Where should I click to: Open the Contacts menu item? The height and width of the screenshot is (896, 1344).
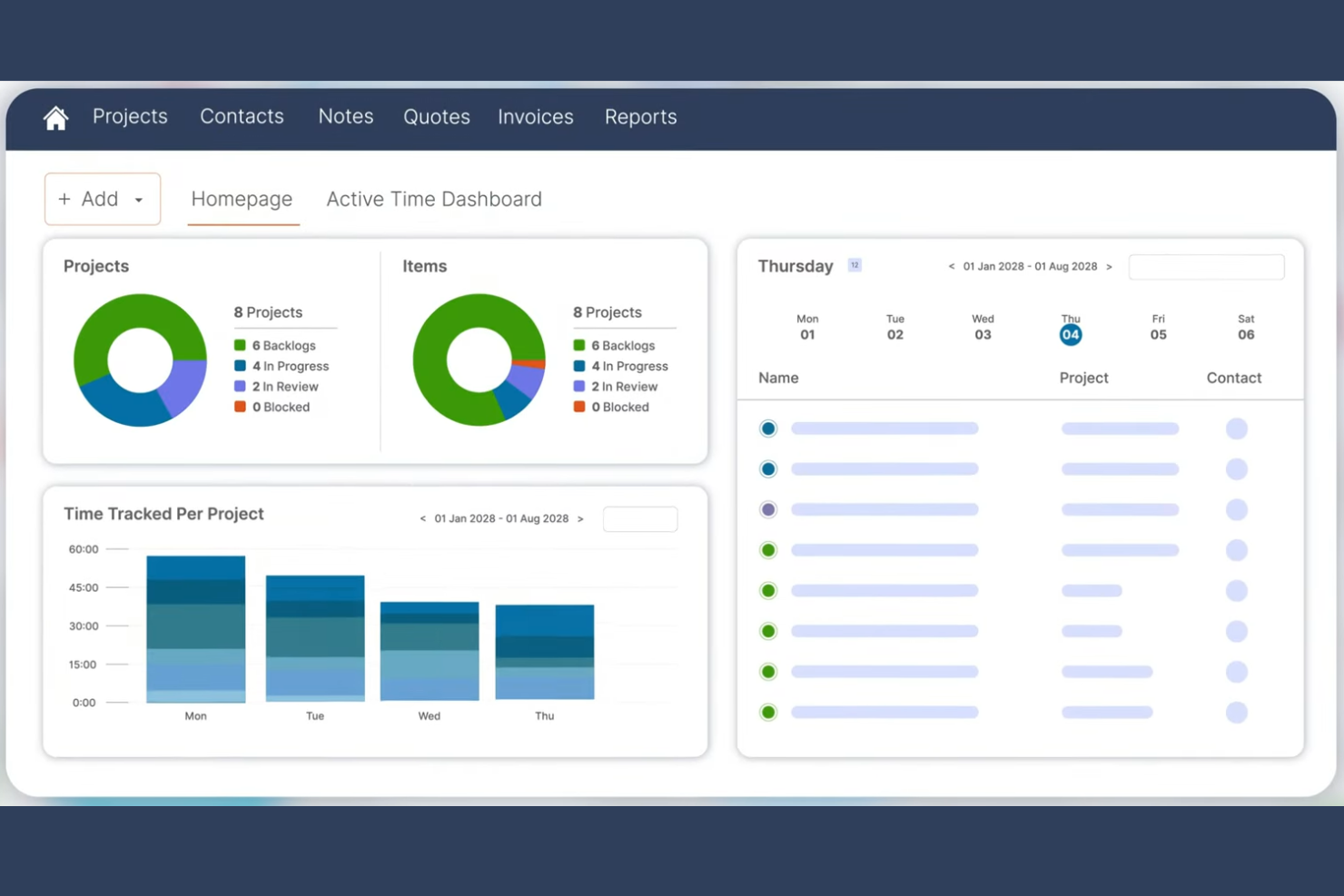242,116
